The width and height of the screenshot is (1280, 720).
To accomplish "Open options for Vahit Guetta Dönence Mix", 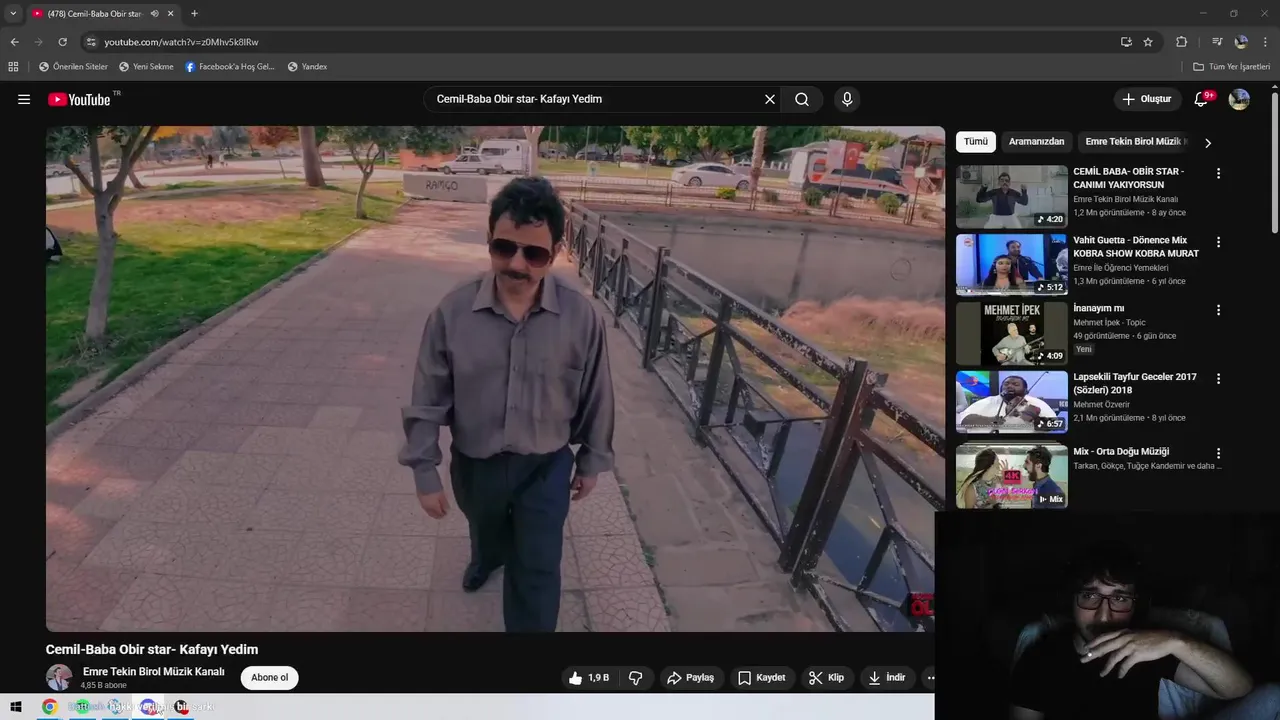I will click(1218, 242).
